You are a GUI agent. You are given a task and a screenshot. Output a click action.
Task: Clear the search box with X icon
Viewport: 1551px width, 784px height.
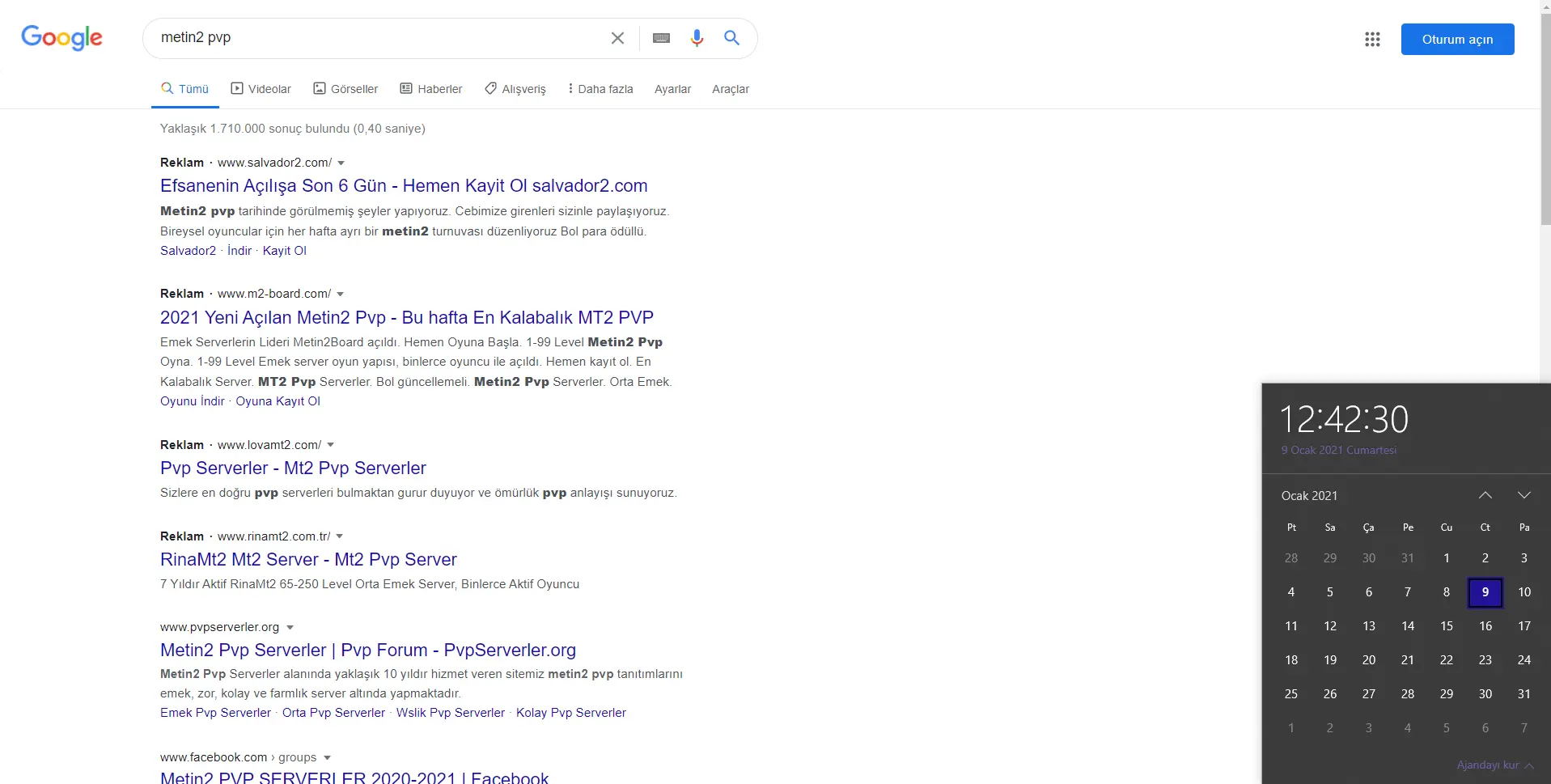[617, 38]
